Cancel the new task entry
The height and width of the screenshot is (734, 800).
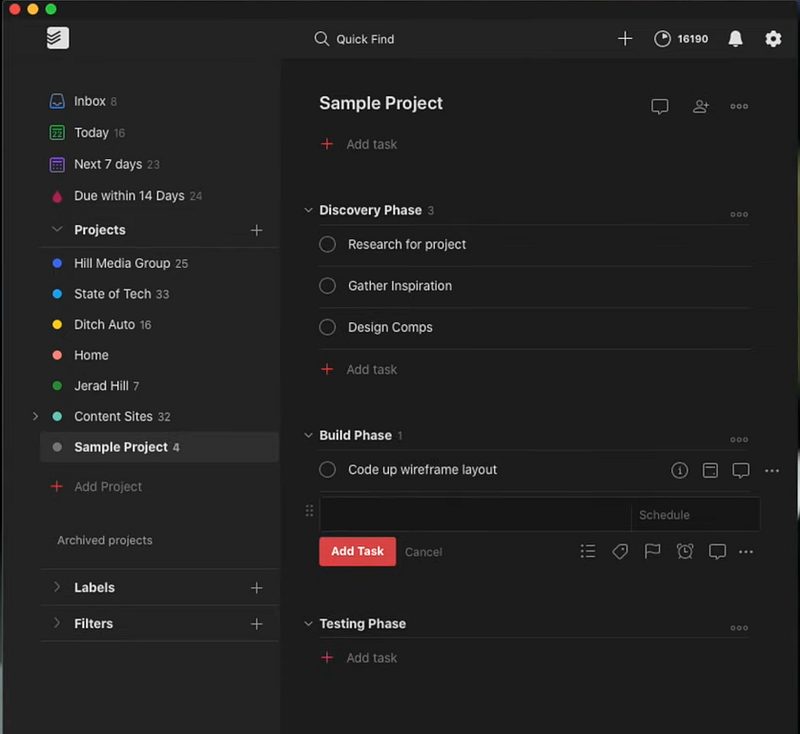point(423,552)
